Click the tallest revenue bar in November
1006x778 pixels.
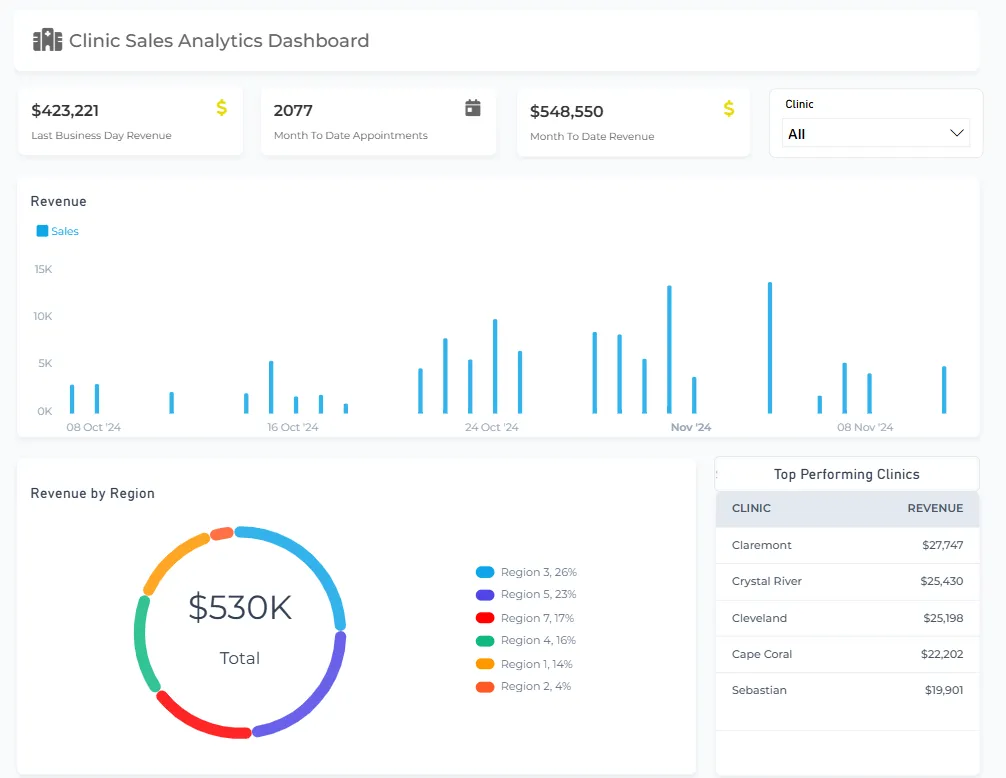pyautogui.click(x=769, y=348)
